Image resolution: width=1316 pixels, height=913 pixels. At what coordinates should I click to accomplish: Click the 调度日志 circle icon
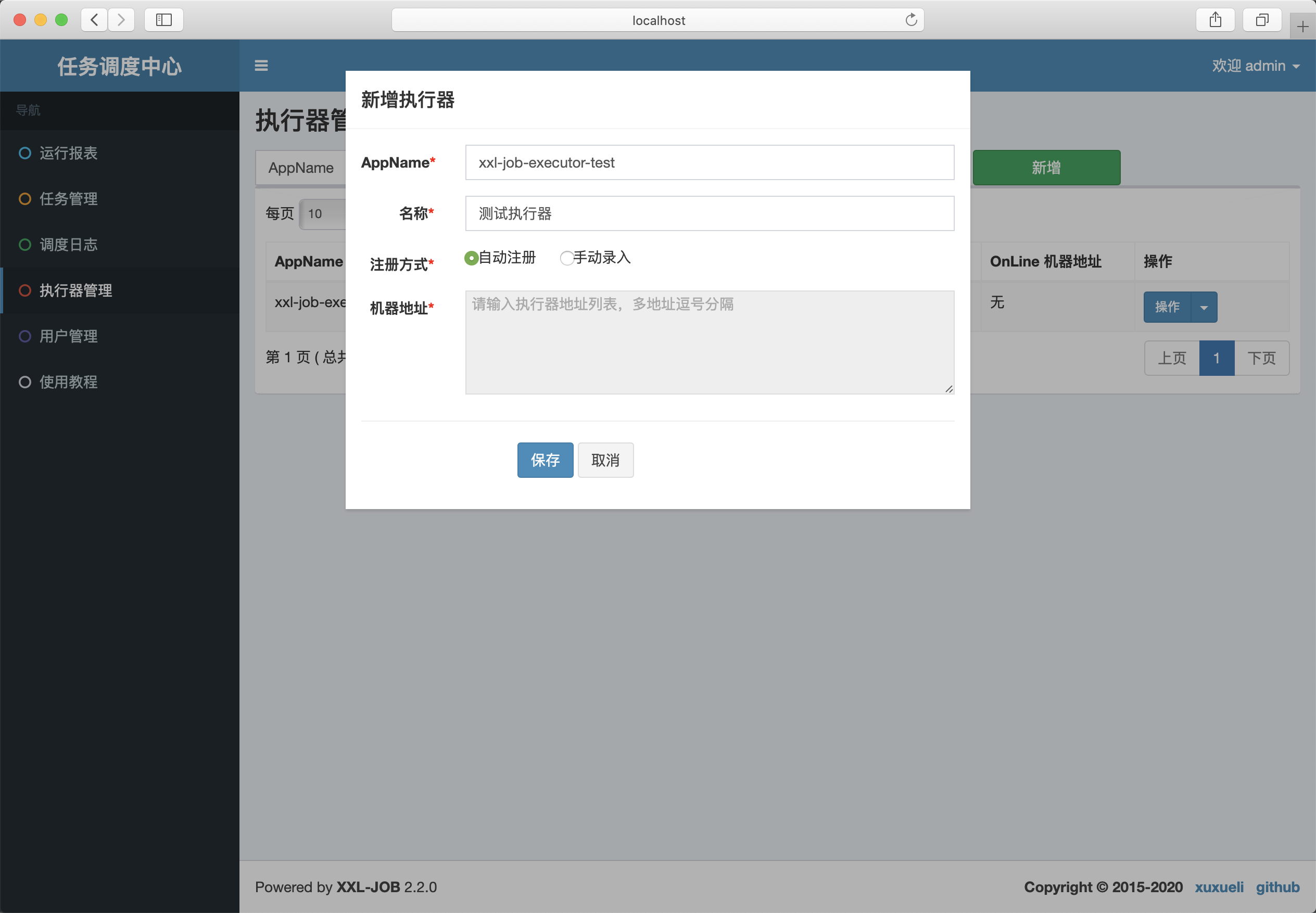coord(24,244)
